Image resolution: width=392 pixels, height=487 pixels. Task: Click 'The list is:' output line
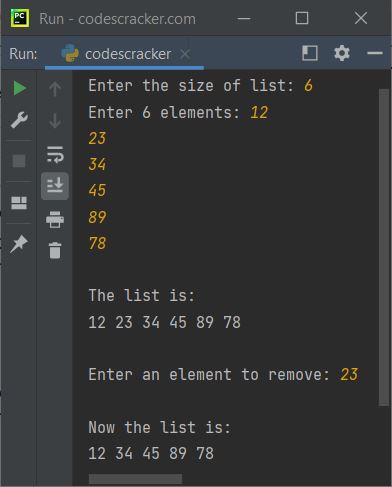(142, 296)
